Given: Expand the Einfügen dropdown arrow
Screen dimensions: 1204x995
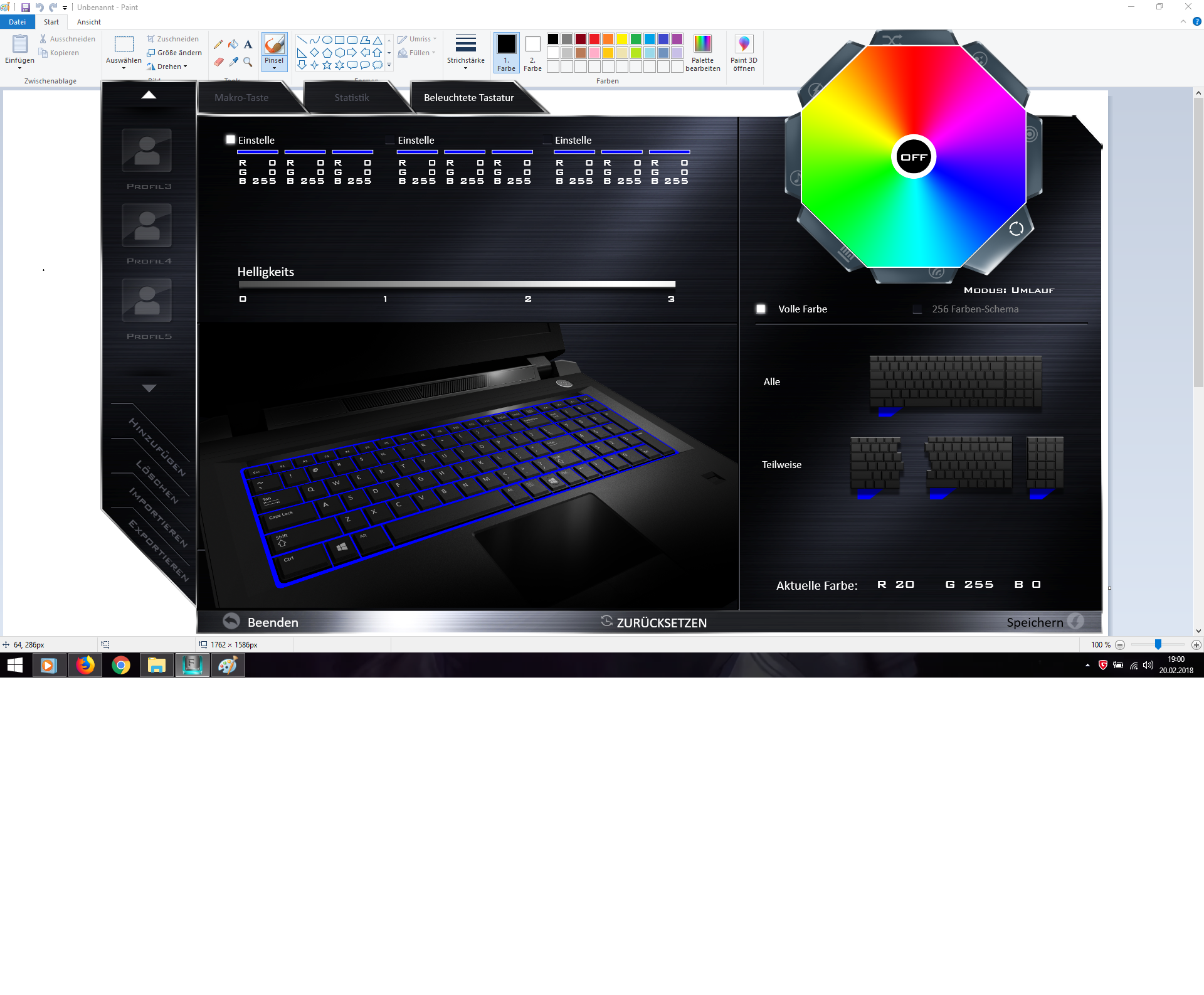Looking at the screenshot, I should point(20,68).
